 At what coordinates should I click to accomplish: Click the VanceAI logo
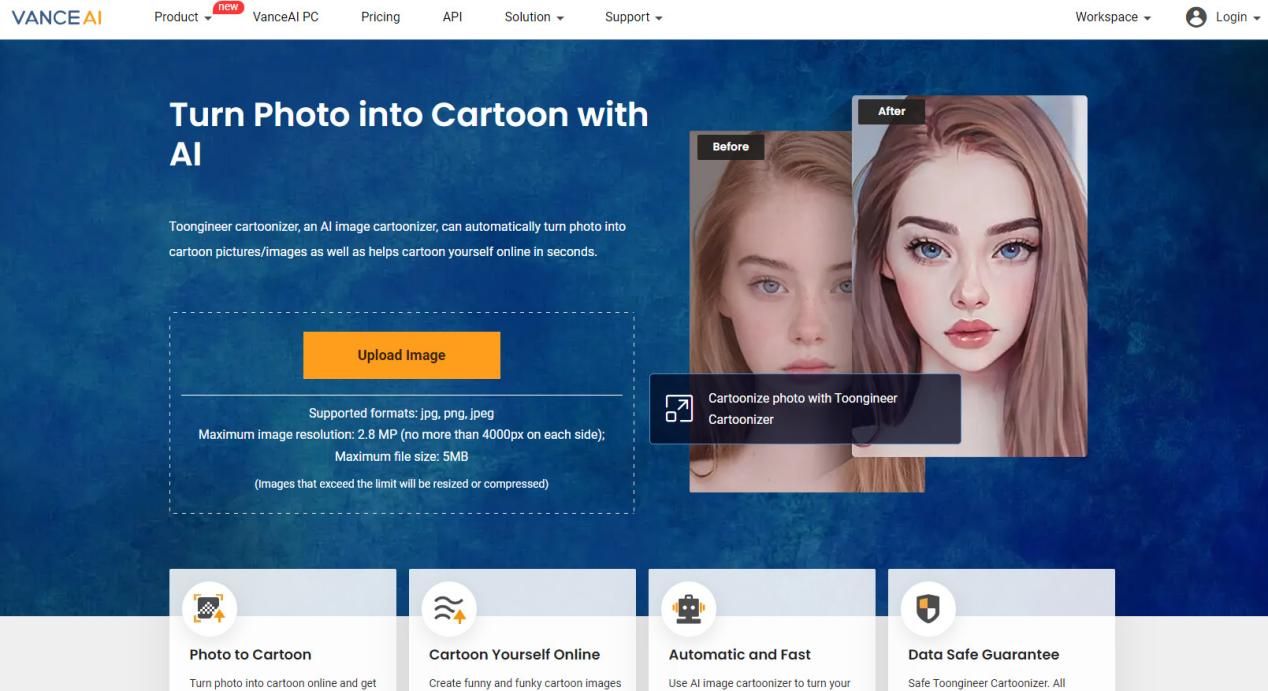pyautogui.click(x=57, y=17)
